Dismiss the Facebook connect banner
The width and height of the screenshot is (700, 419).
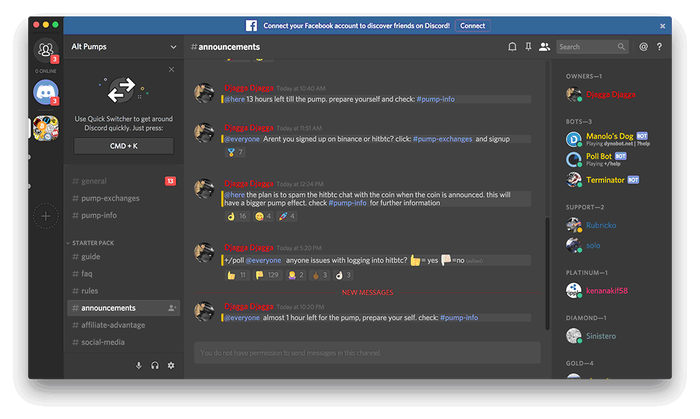[662, 26]
